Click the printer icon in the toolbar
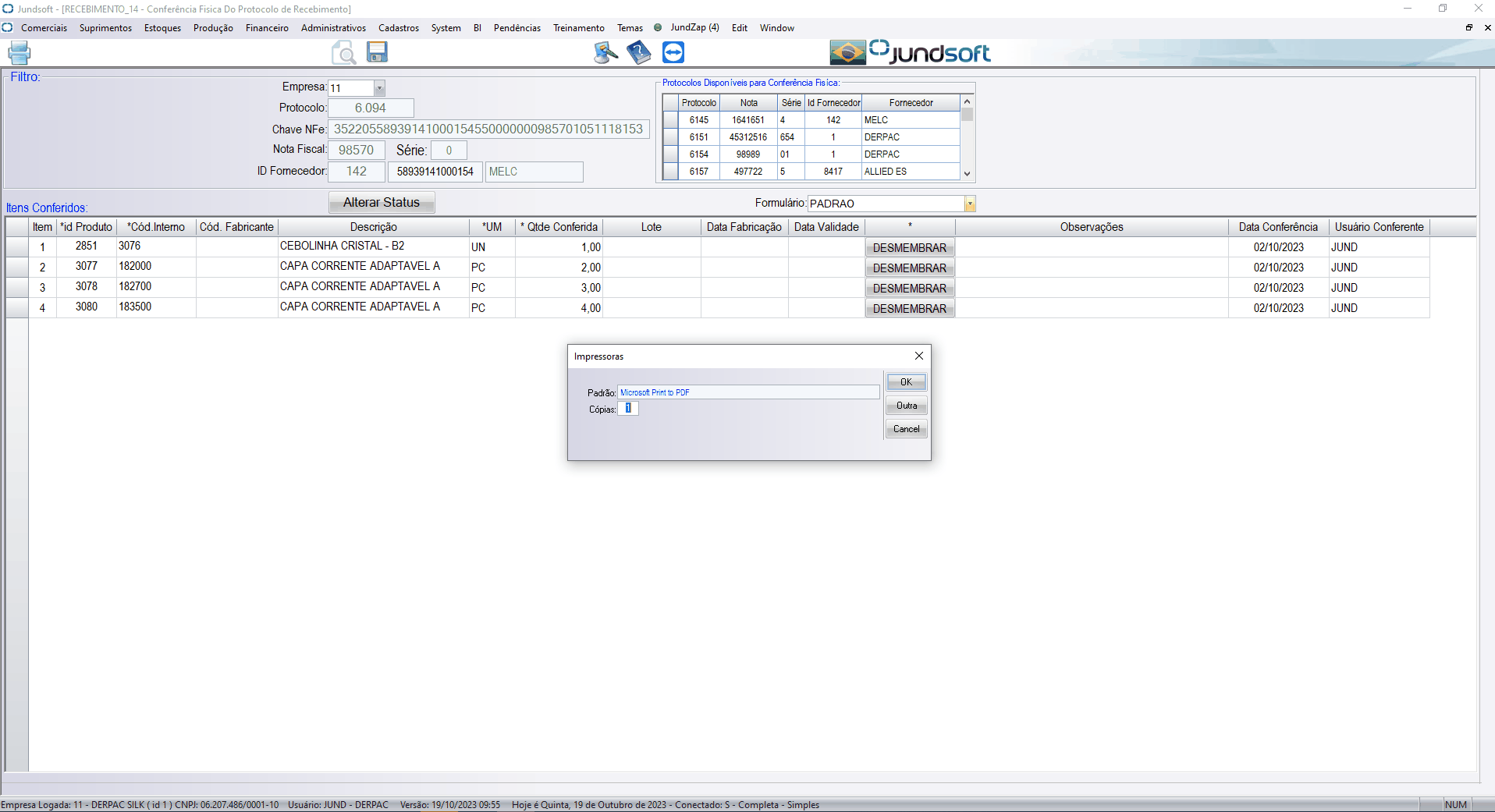The height and width of the screenshot is (812, 1495). click(x=19, y=53)
